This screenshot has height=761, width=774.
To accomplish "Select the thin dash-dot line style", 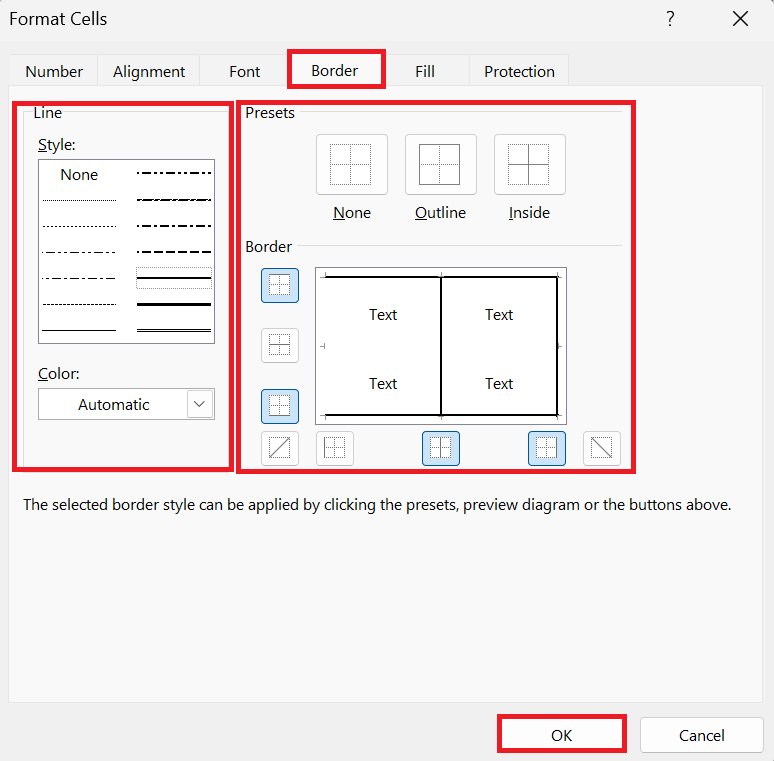I will click(79, 278).
